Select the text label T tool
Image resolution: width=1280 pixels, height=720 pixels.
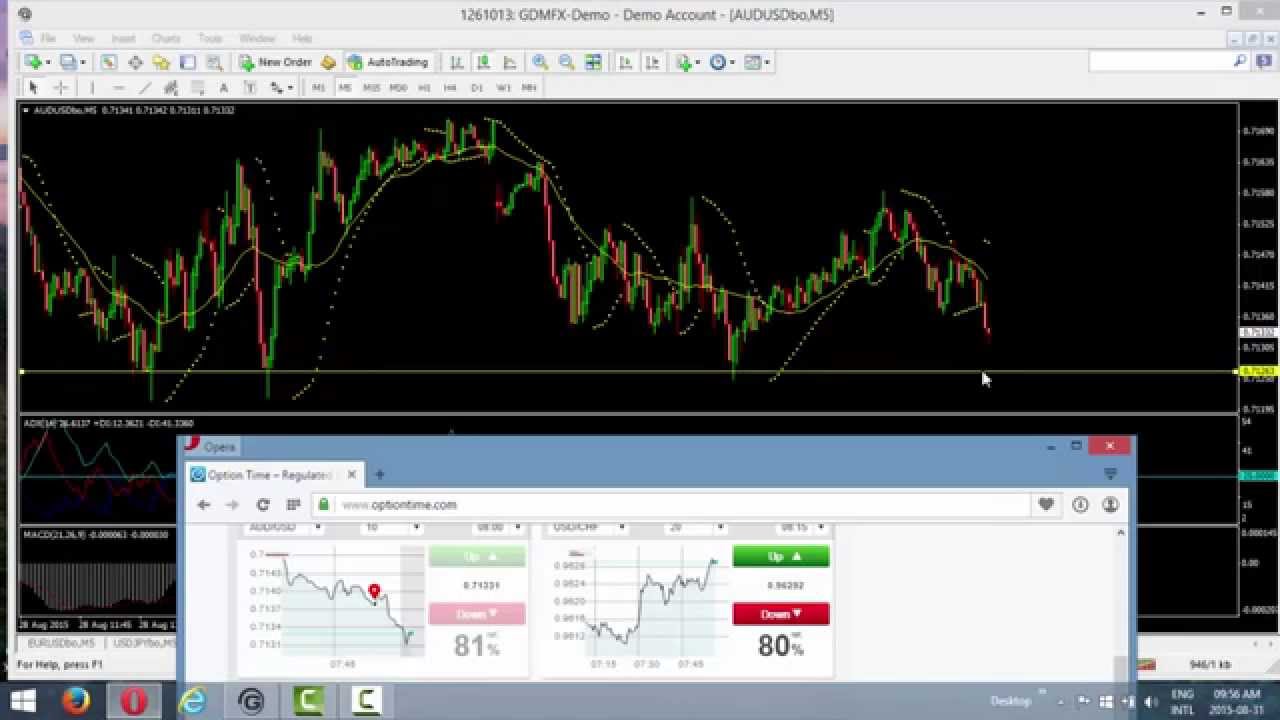point(250,88)
